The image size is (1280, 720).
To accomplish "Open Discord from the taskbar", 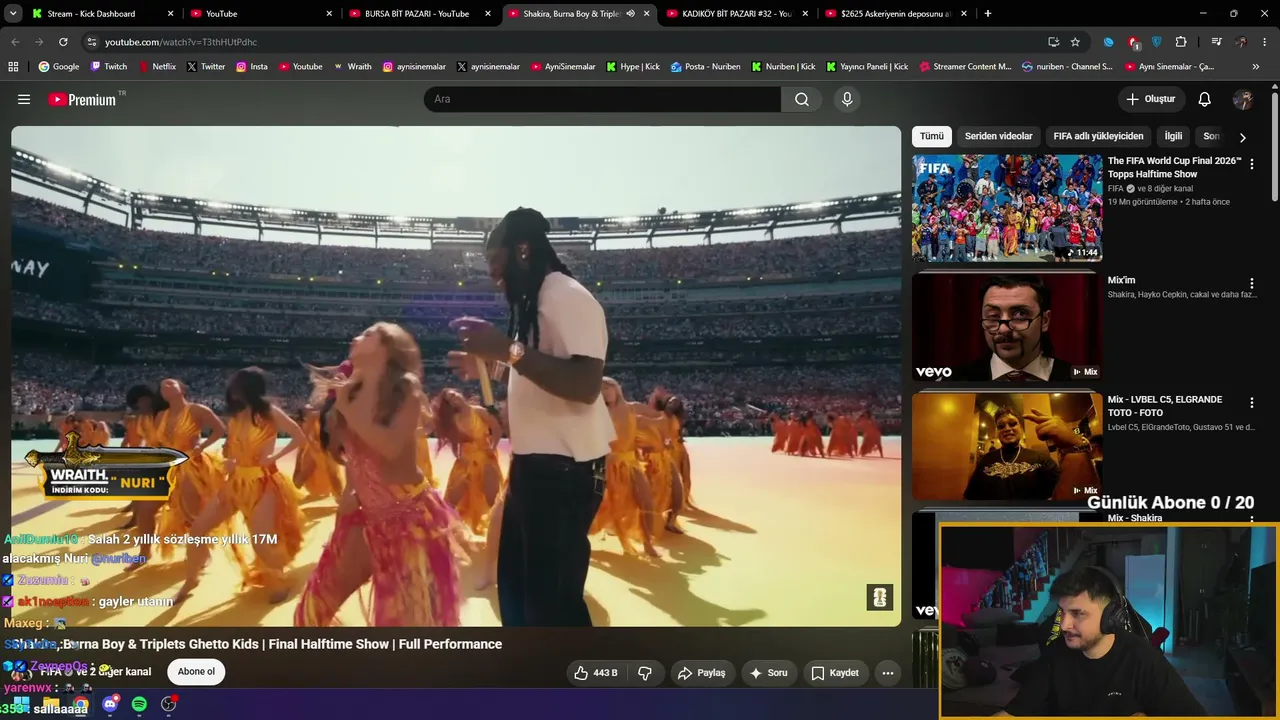I will click(110, 704).
